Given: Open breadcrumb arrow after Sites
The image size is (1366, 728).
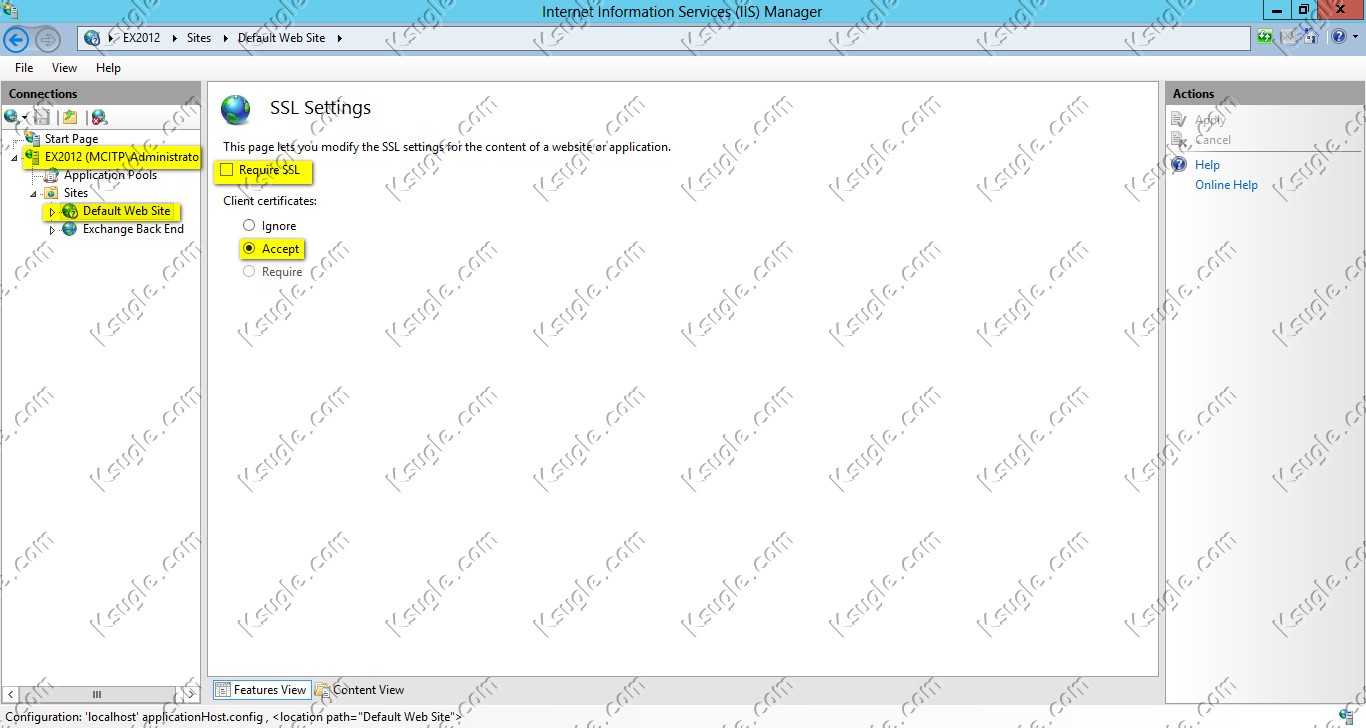Looking at the screenshot, I should click(225, 38).
